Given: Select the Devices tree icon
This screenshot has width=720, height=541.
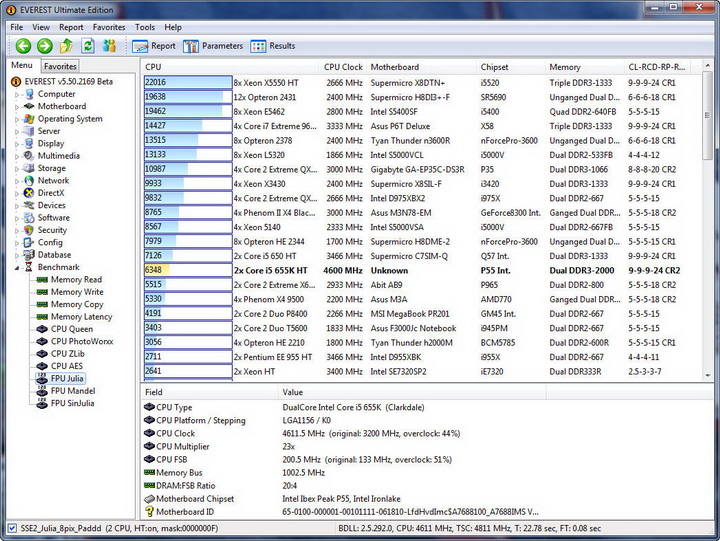Looking at the screenshot, I should pos(29,205).
